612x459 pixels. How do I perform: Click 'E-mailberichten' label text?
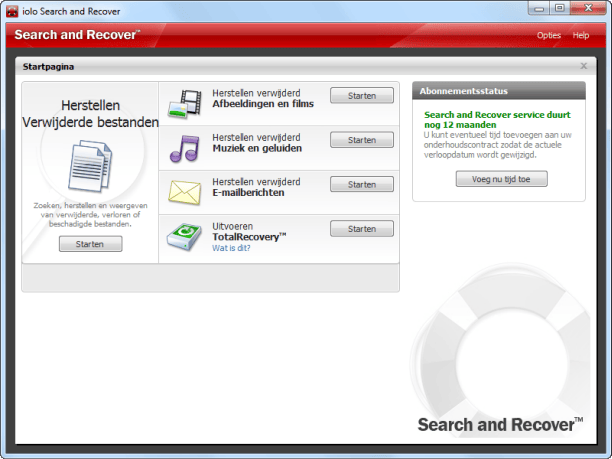pos(248,192)
